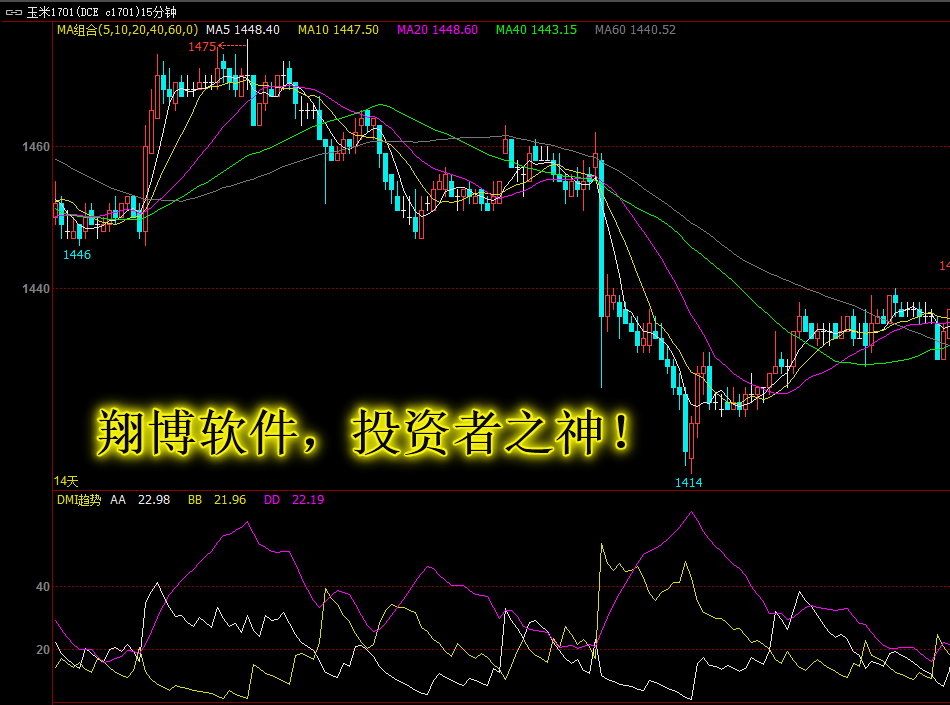Click the DD 22.19 value
The image size is (950, 705).
coord(294,500)
